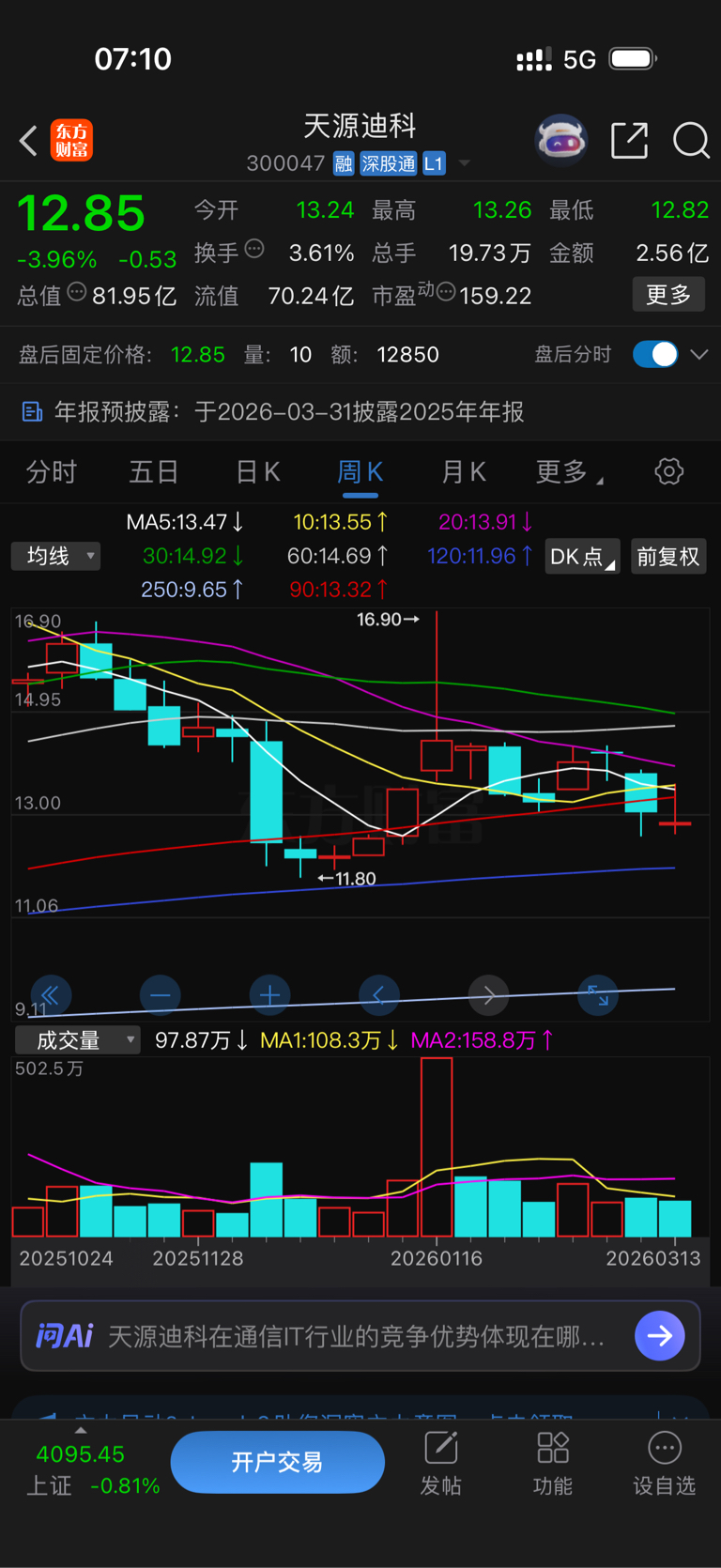Open info icon next to 总值
Screen dimensions: 721x1568
[77, 293]
